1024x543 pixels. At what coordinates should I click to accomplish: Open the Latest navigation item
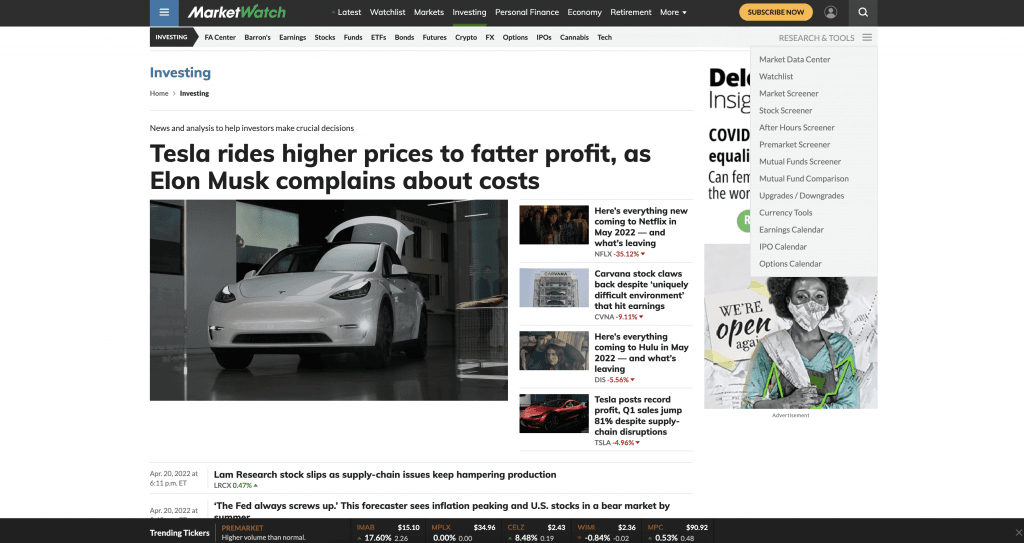point(347,12)
